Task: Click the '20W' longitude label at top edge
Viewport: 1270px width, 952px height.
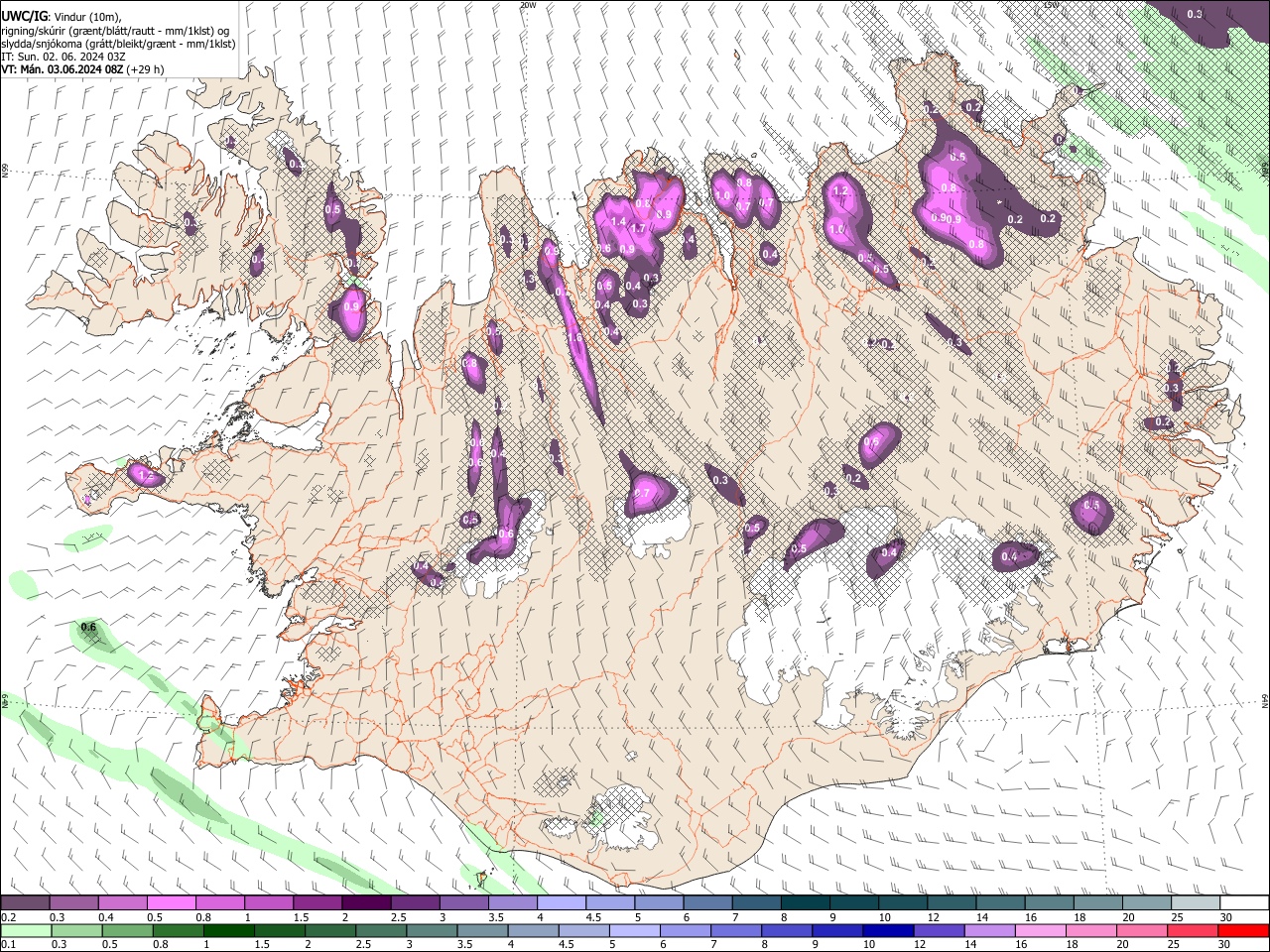Action: 528,5
